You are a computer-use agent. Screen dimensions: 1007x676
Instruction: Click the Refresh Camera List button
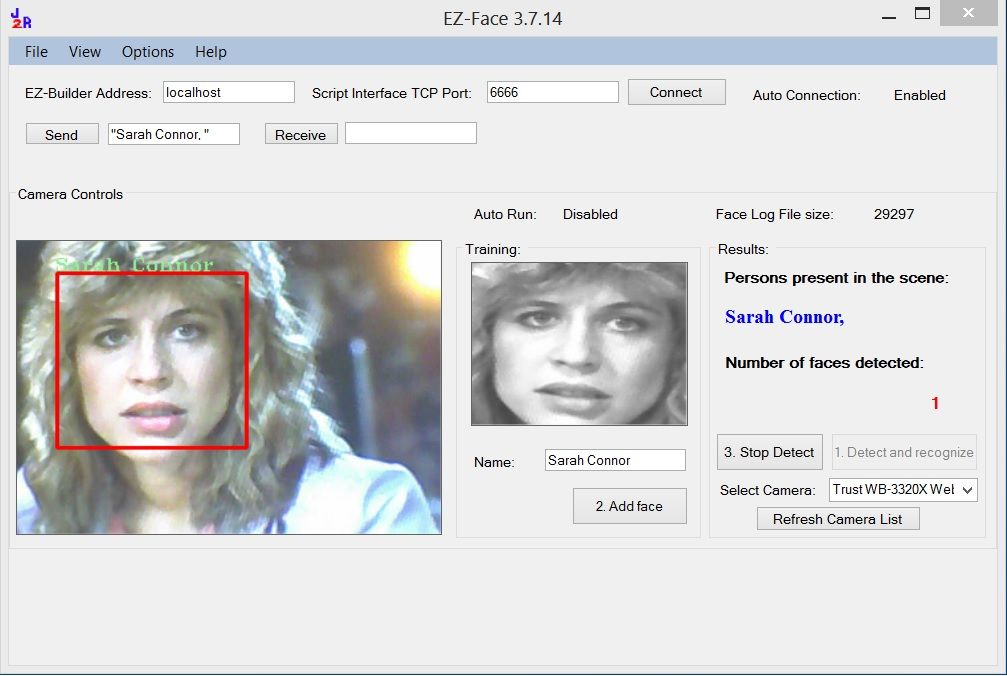coord(838,518)
